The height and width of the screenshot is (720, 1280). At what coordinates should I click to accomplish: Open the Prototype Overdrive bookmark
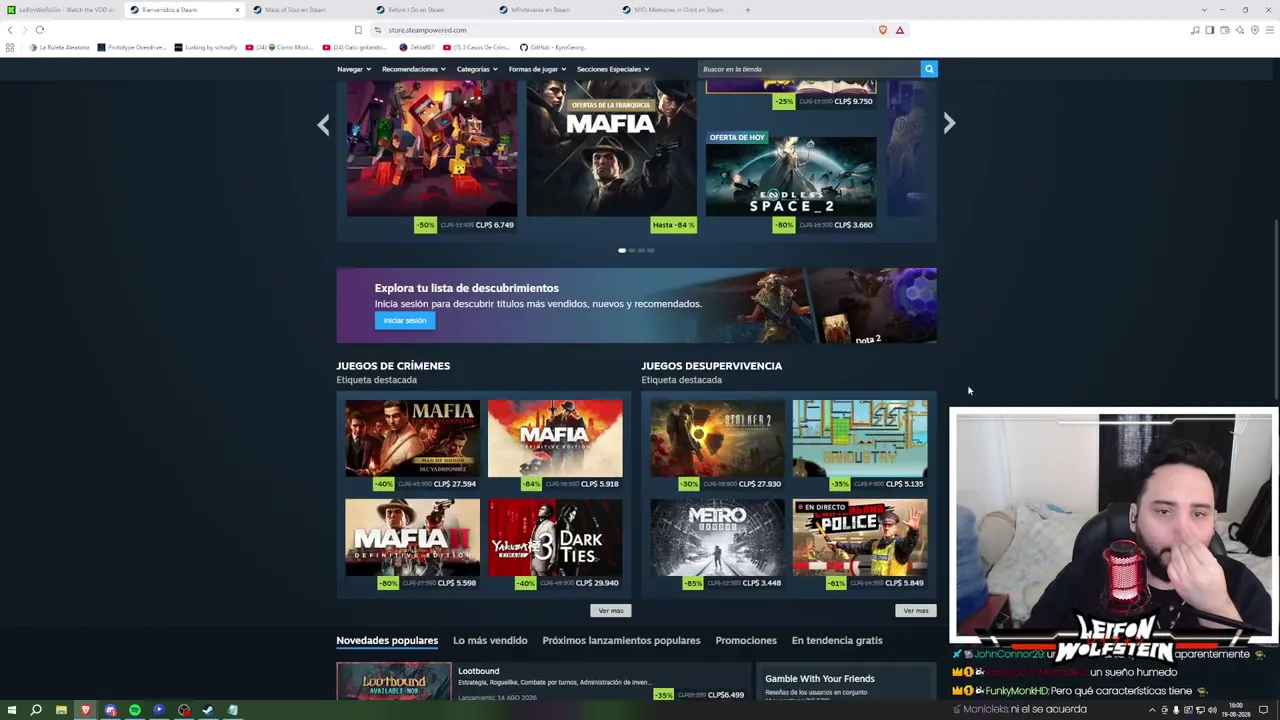tap(133, 47)
